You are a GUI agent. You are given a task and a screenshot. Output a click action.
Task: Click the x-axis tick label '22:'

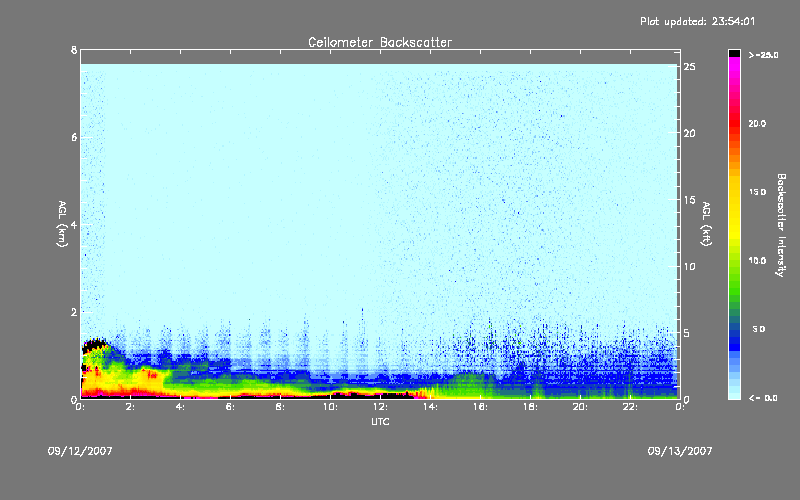coord(630,407)
